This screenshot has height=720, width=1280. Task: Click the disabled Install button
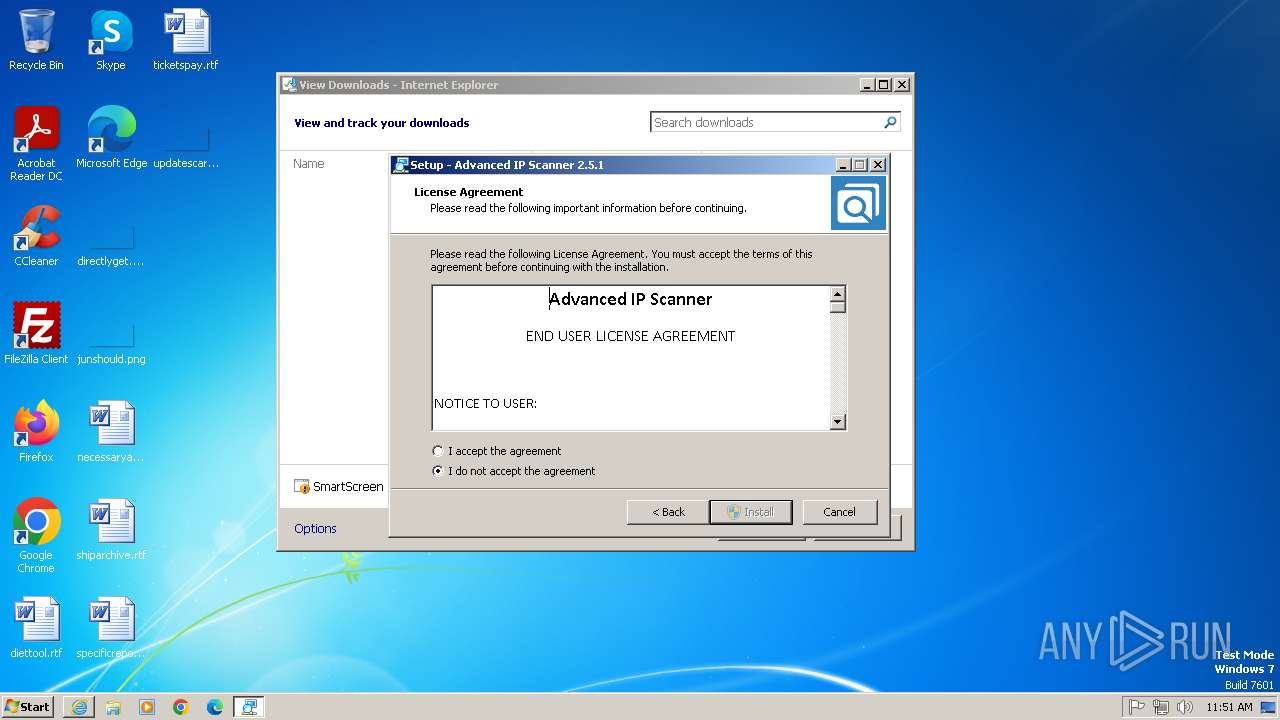[751, 512]
